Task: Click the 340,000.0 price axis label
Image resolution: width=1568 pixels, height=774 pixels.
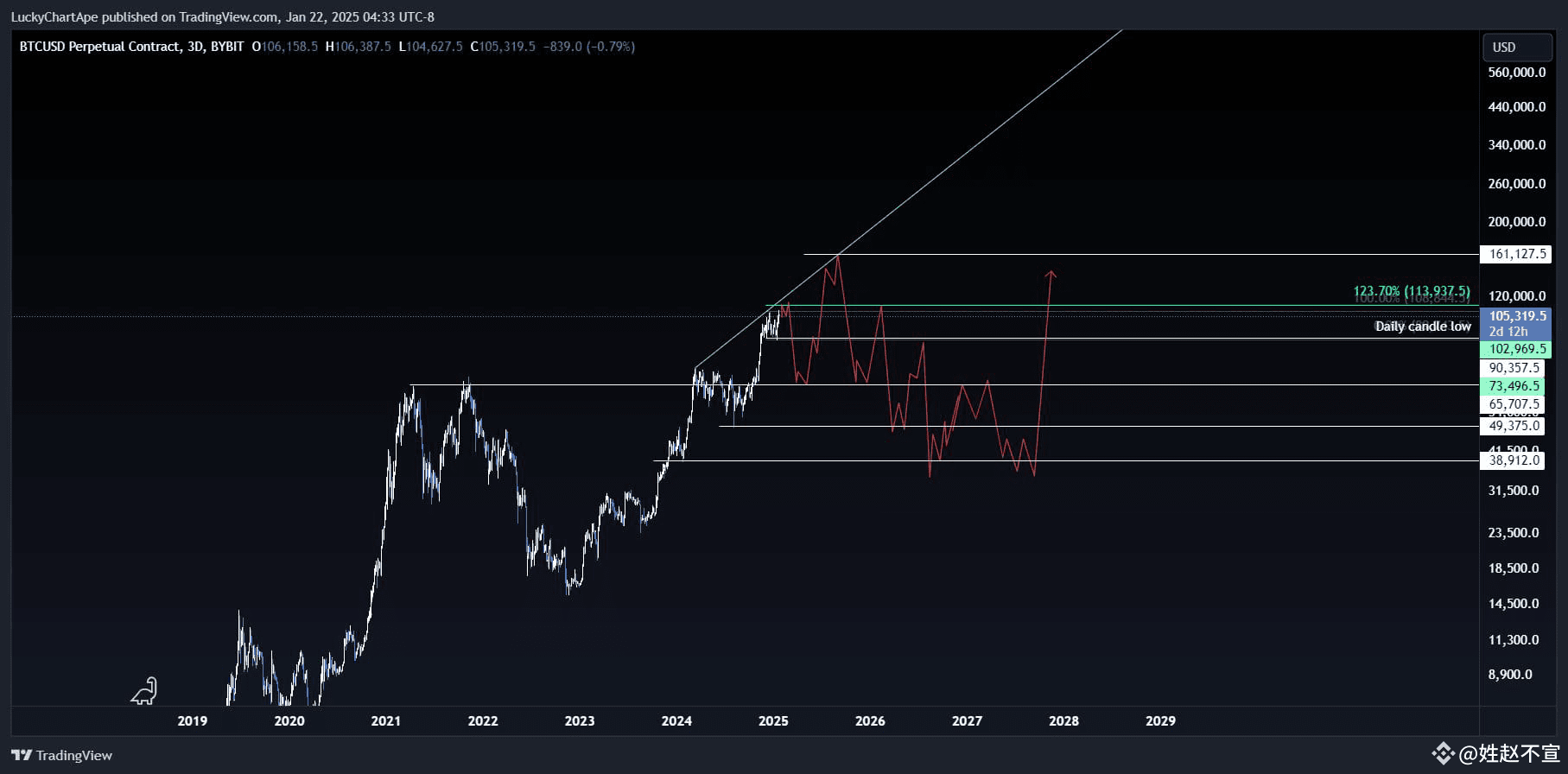Action: coord(1517,145)
